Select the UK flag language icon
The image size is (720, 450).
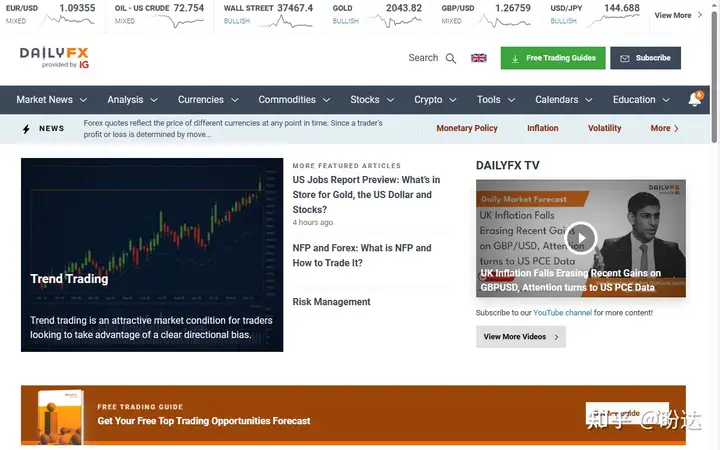tap(478, 58)
